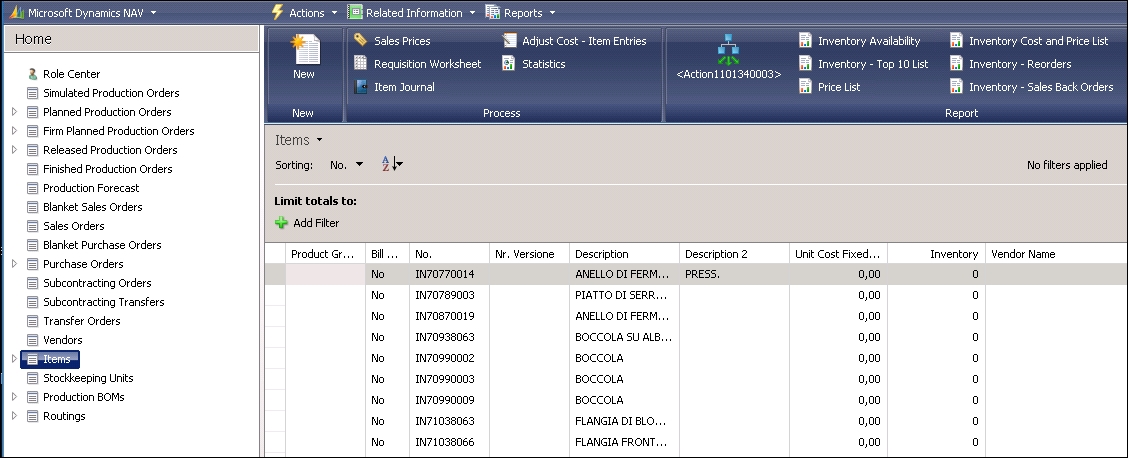Select item number IN71038066

(445, 442)
